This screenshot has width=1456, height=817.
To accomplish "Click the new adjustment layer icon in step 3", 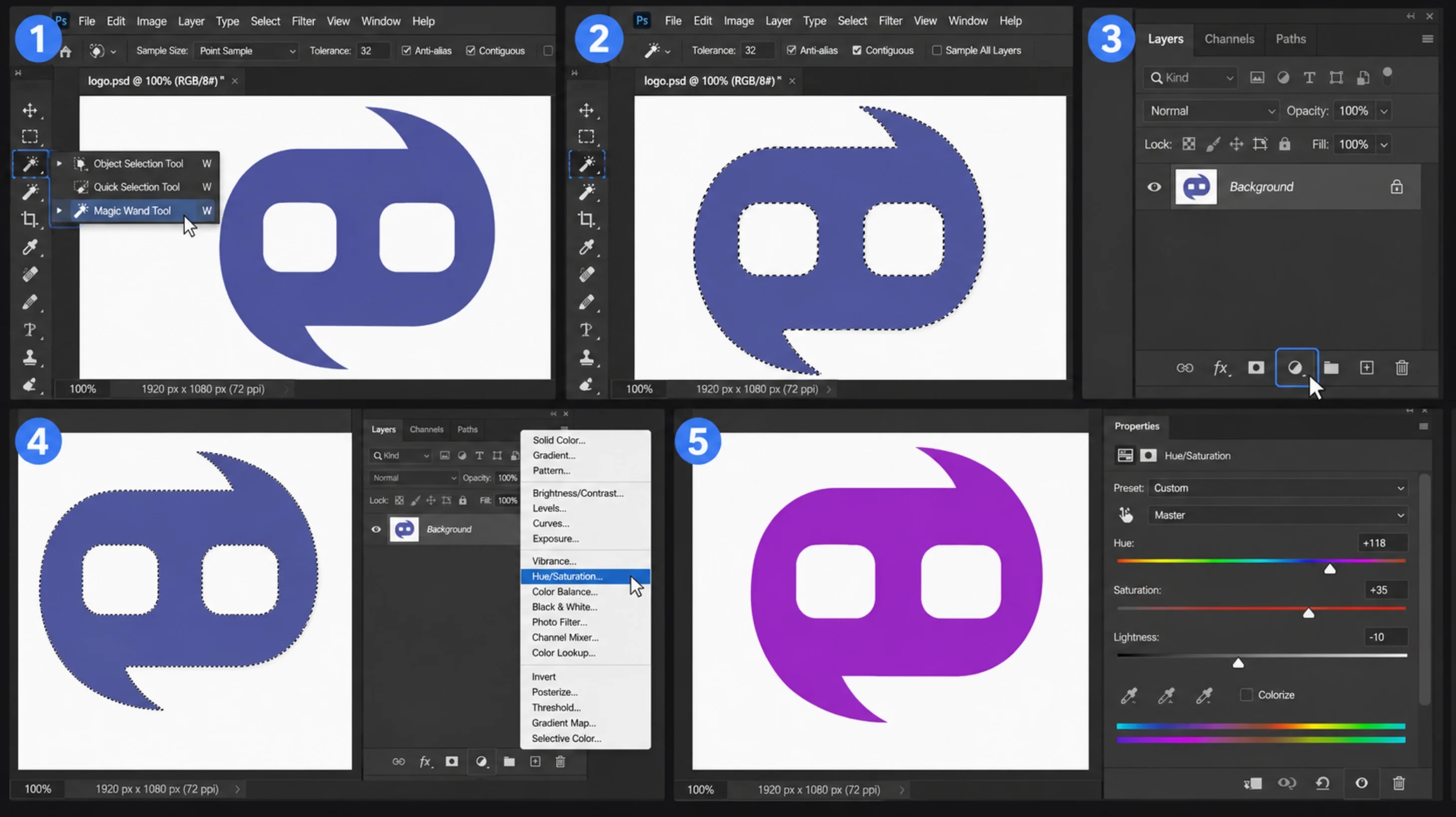I will [1295, 368].
